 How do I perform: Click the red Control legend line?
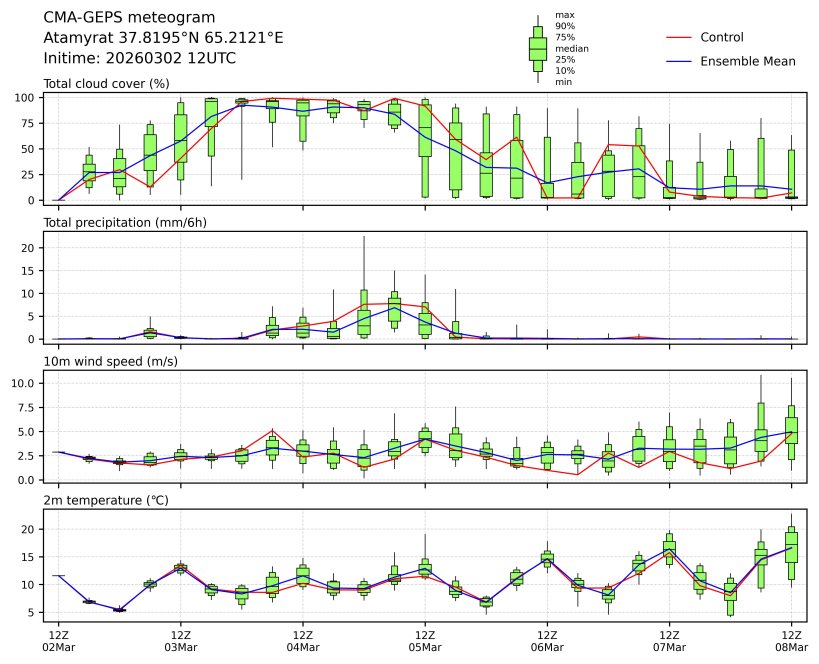coord(679,37)
